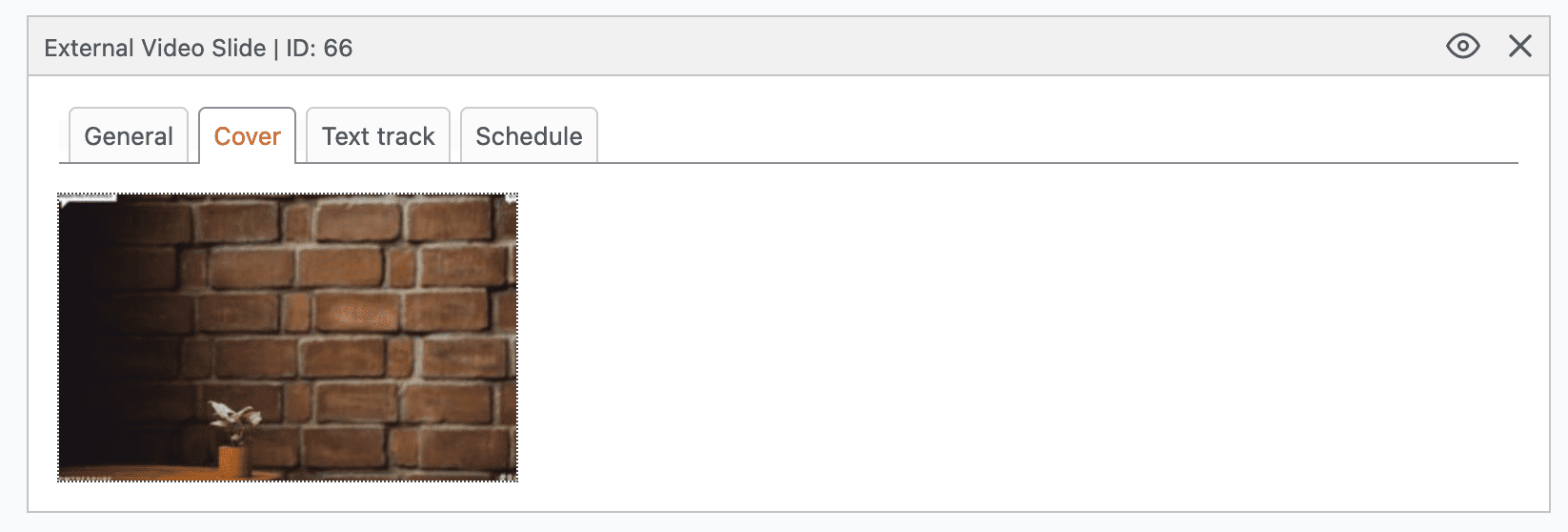Viewport: 1568px width, 532px height.
Task: Click the "ID: 66" text in the header
Action: coord(319,48)
